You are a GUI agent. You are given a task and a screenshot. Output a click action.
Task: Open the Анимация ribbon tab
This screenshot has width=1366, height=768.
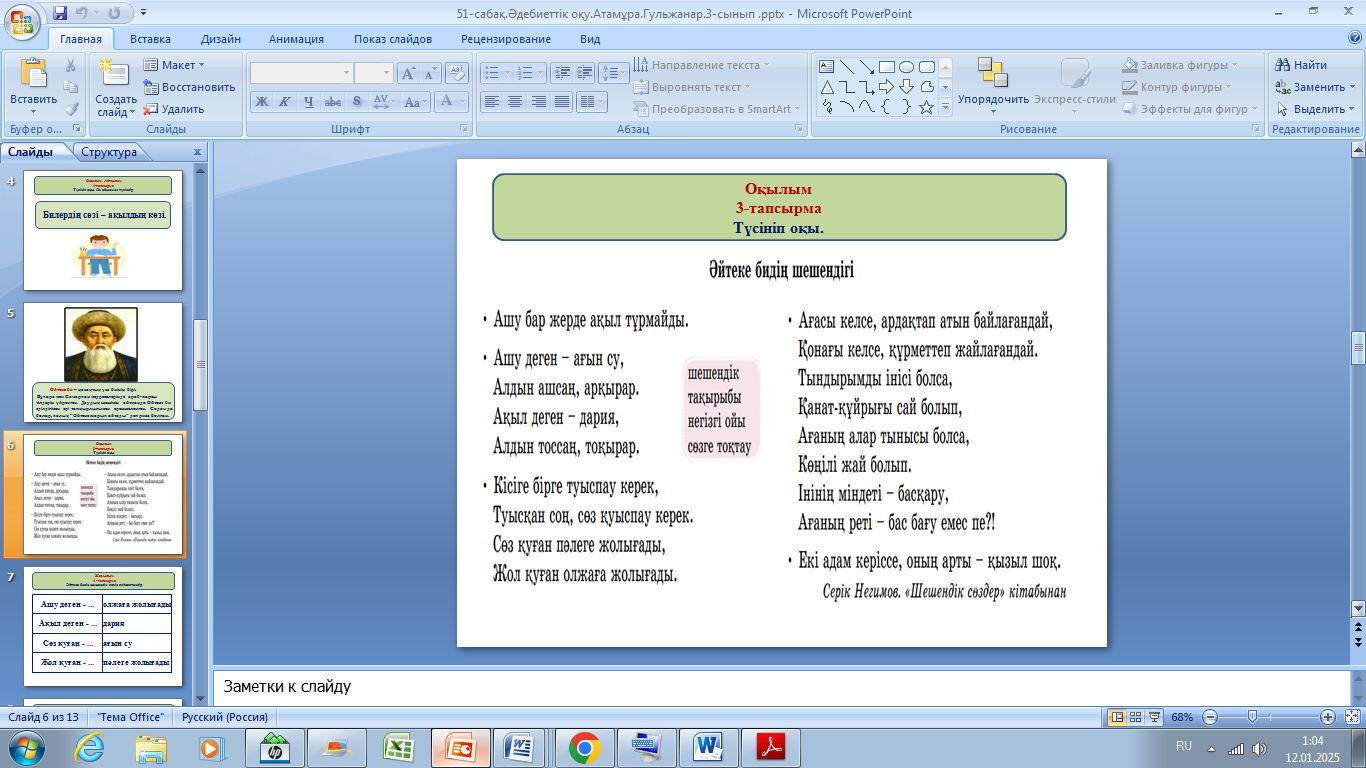296,39
